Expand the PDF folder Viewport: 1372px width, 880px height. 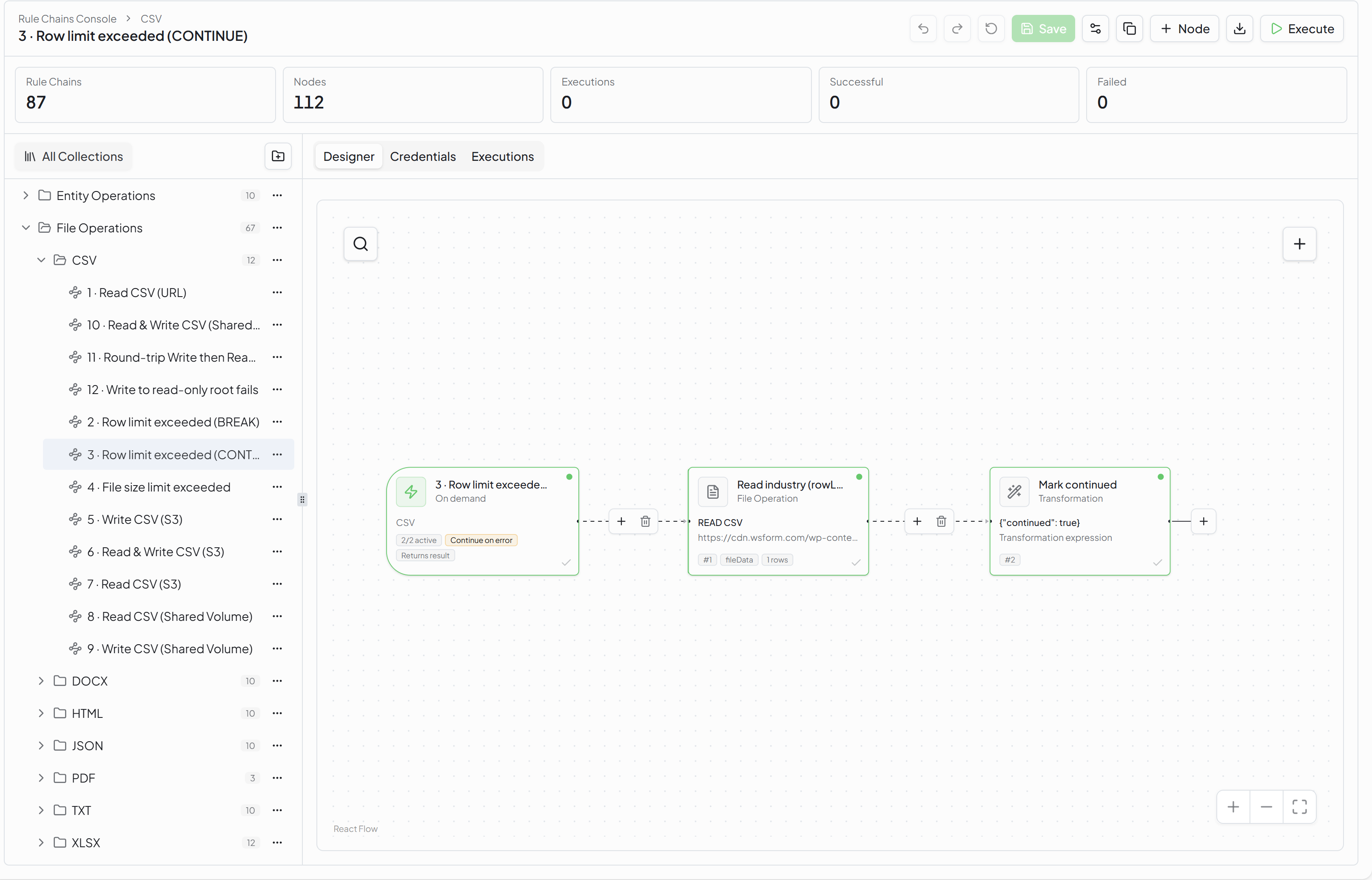click(41, 778)
